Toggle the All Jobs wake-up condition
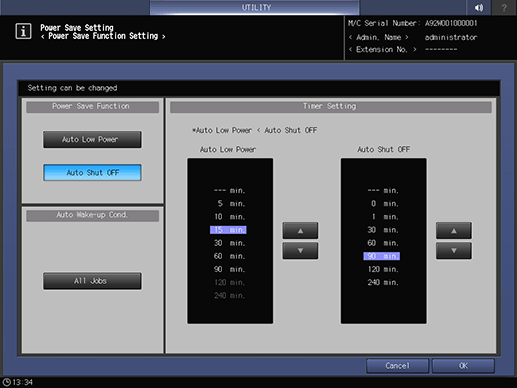This screenshot has height=388, width=517. point(92,281)
